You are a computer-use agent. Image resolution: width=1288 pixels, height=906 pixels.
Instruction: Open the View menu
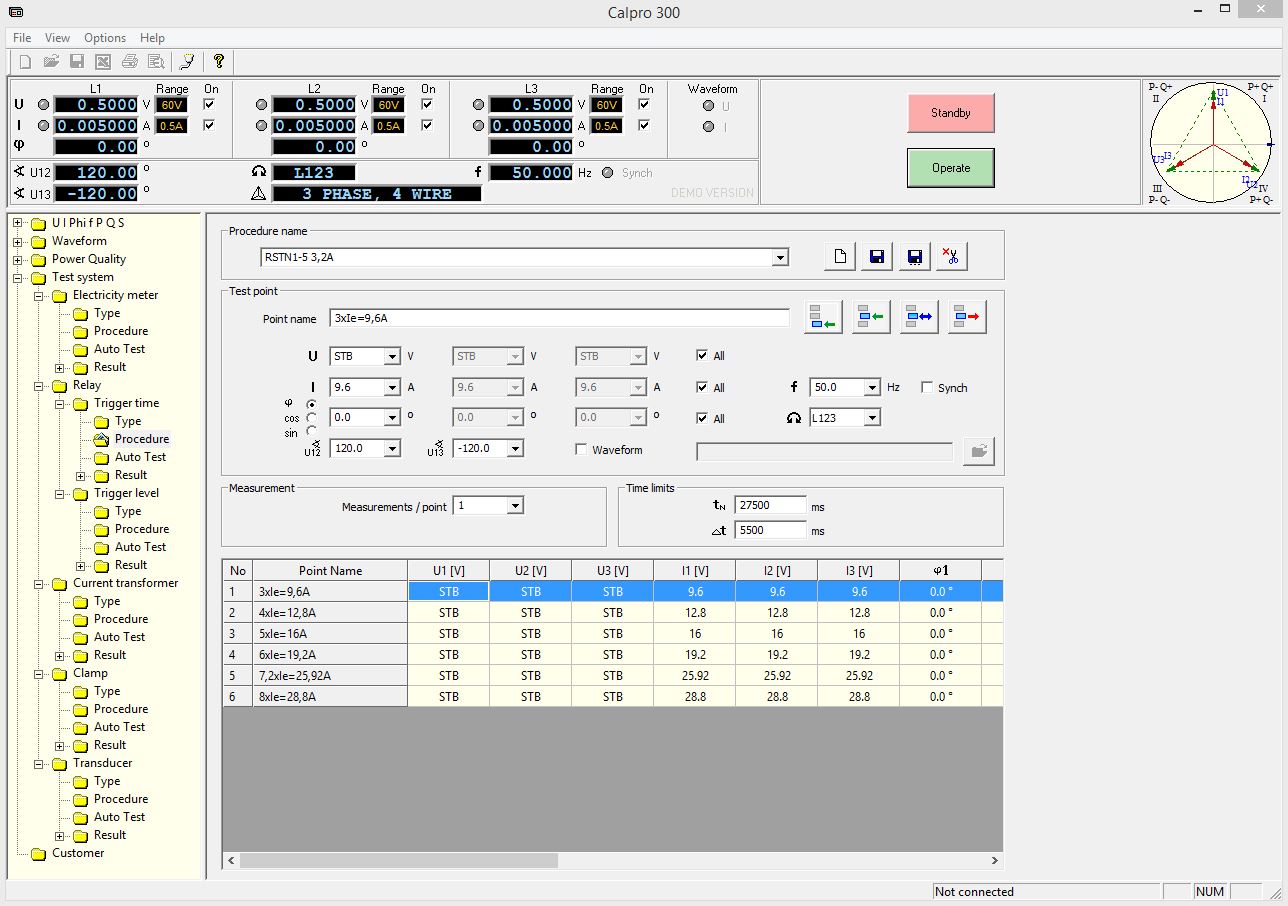(57, 38)
